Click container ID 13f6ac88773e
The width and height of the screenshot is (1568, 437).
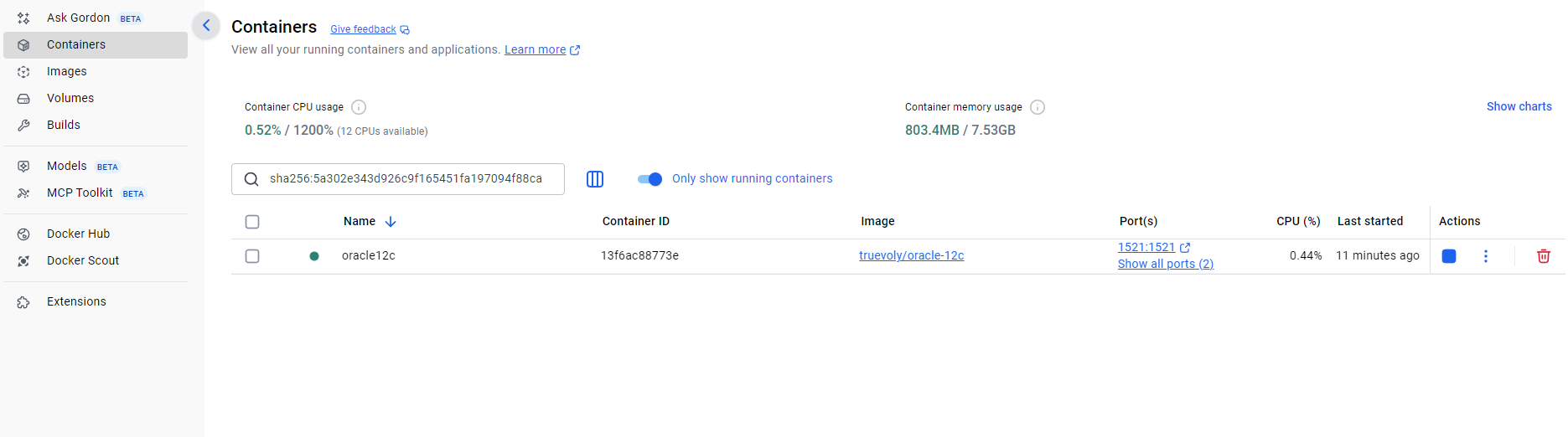(x=639, y=256)
